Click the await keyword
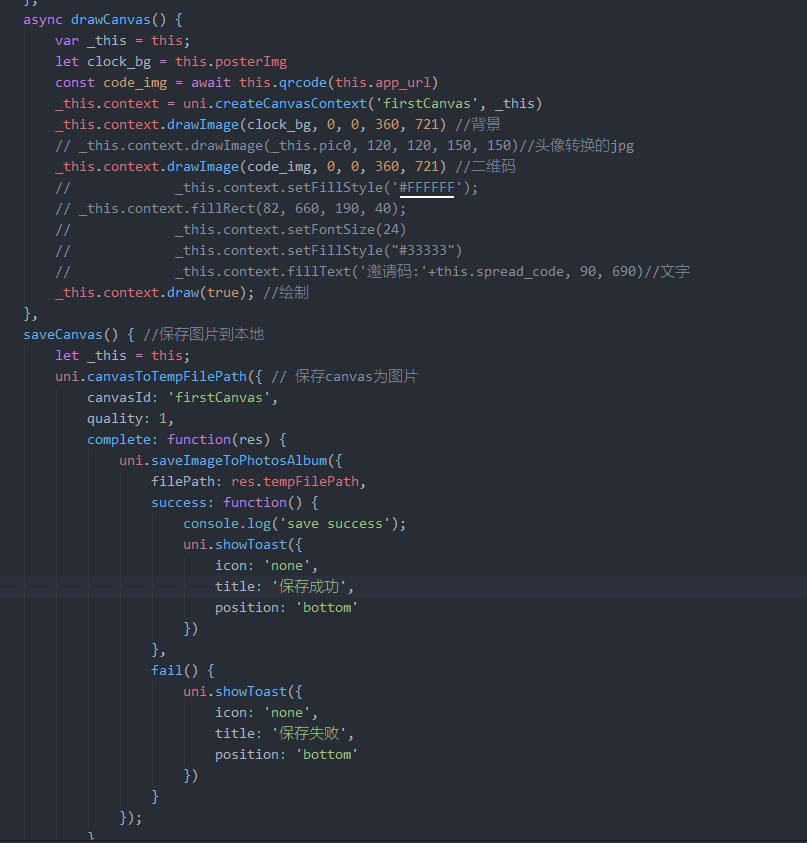Screen dimensions: 807x843 [211, 83]
